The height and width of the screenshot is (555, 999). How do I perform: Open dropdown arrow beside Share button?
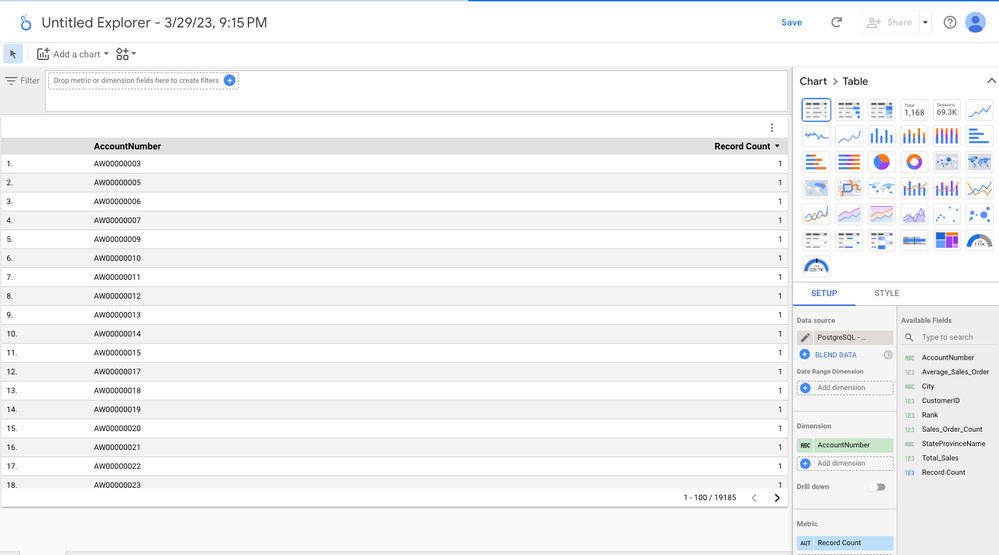925,22
